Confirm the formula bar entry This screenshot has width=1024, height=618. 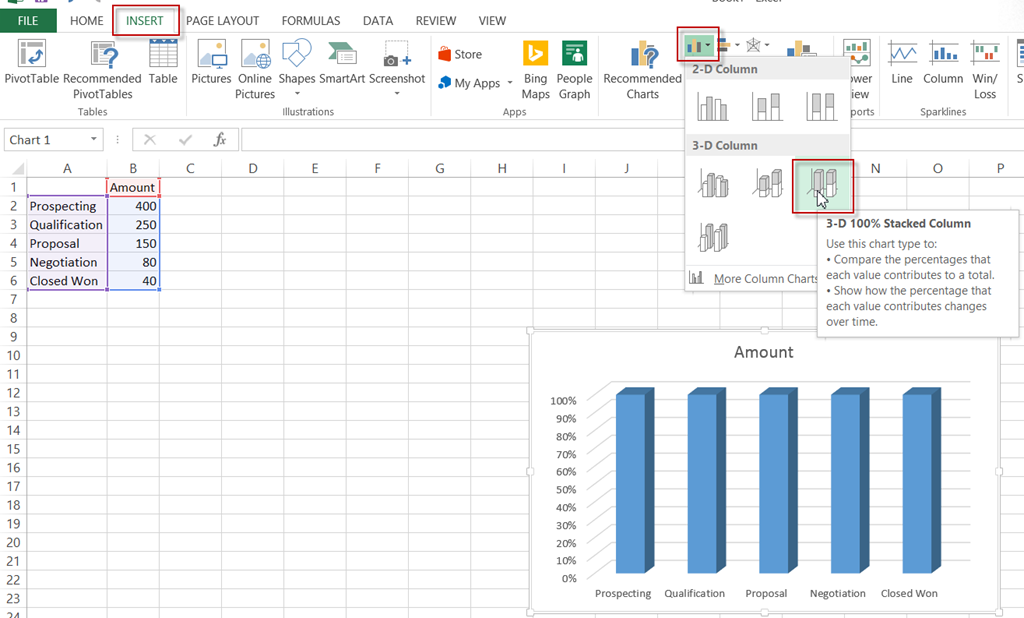[x=185, y=139]
